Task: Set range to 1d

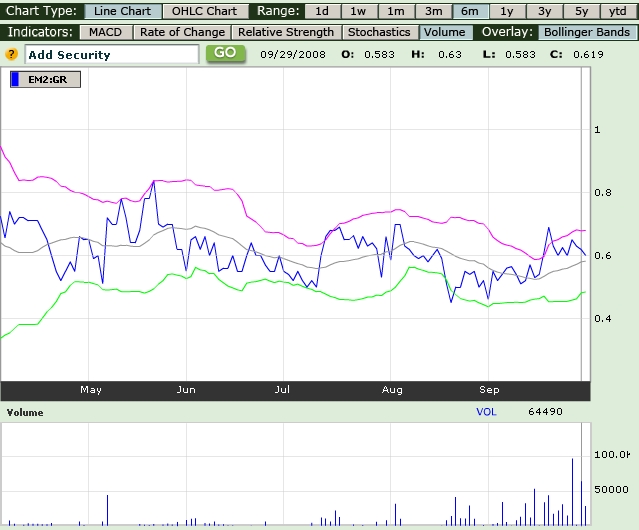Action: [x=321, y=11]
